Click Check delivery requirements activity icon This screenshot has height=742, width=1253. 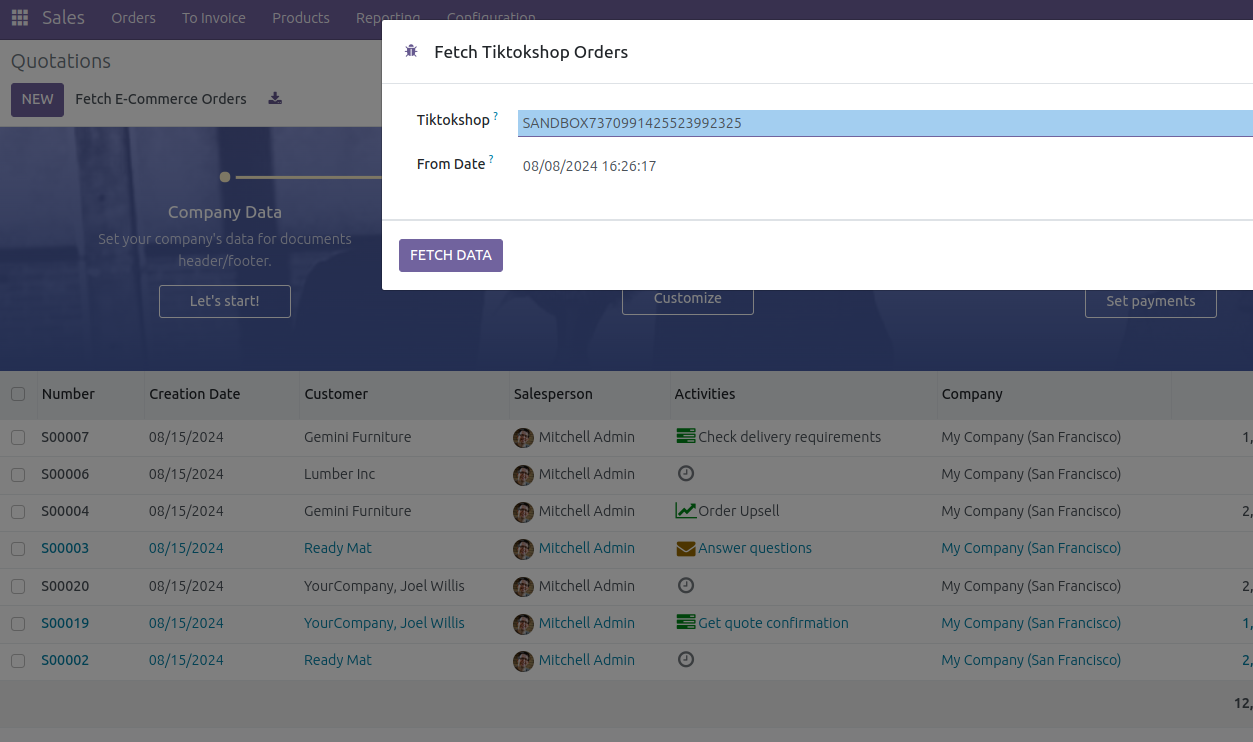click(x=685, y=437)
